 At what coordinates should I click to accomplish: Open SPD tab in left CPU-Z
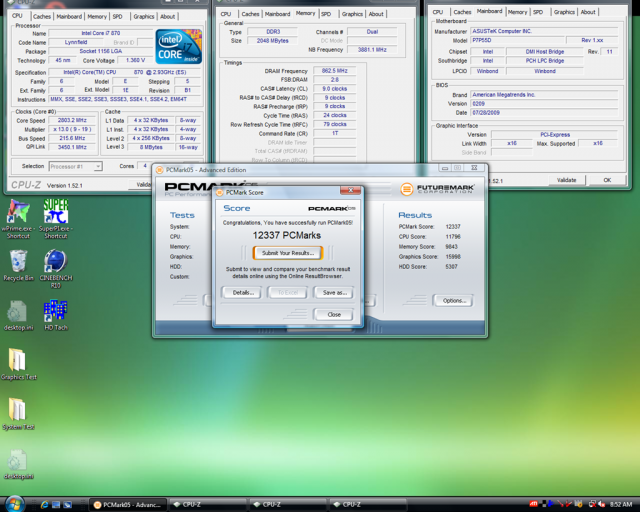tap(118, 17)
